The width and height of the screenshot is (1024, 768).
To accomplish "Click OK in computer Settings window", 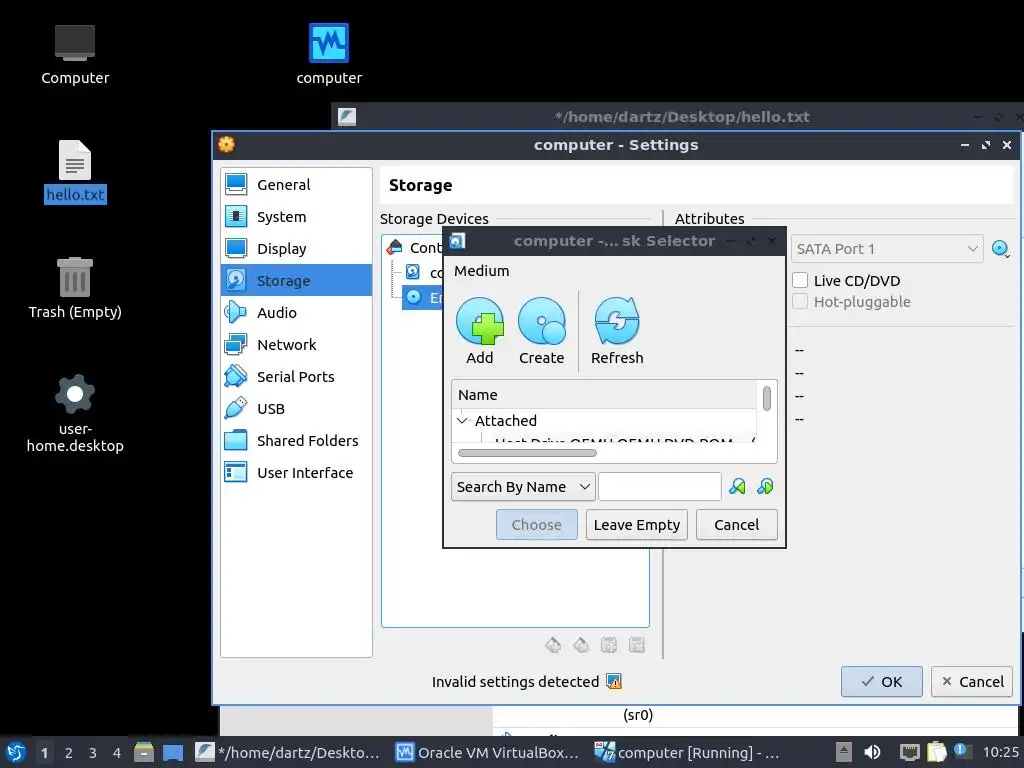I will click(882, 681).
